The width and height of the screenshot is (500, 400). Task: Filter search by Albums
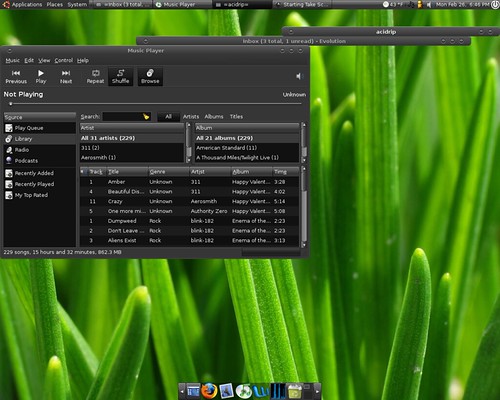[214, 116]
